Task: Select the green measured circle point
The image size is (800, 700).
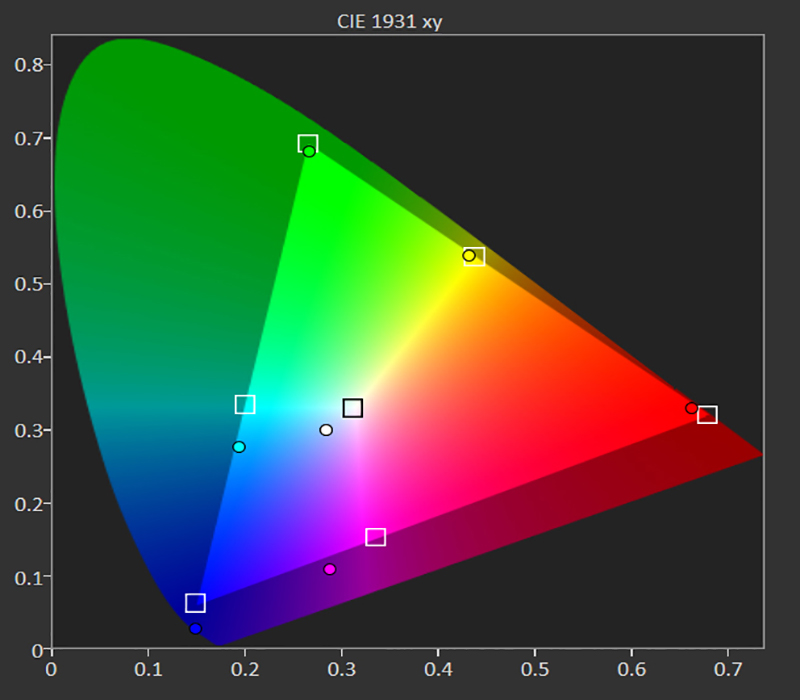Action: point(309,152)
